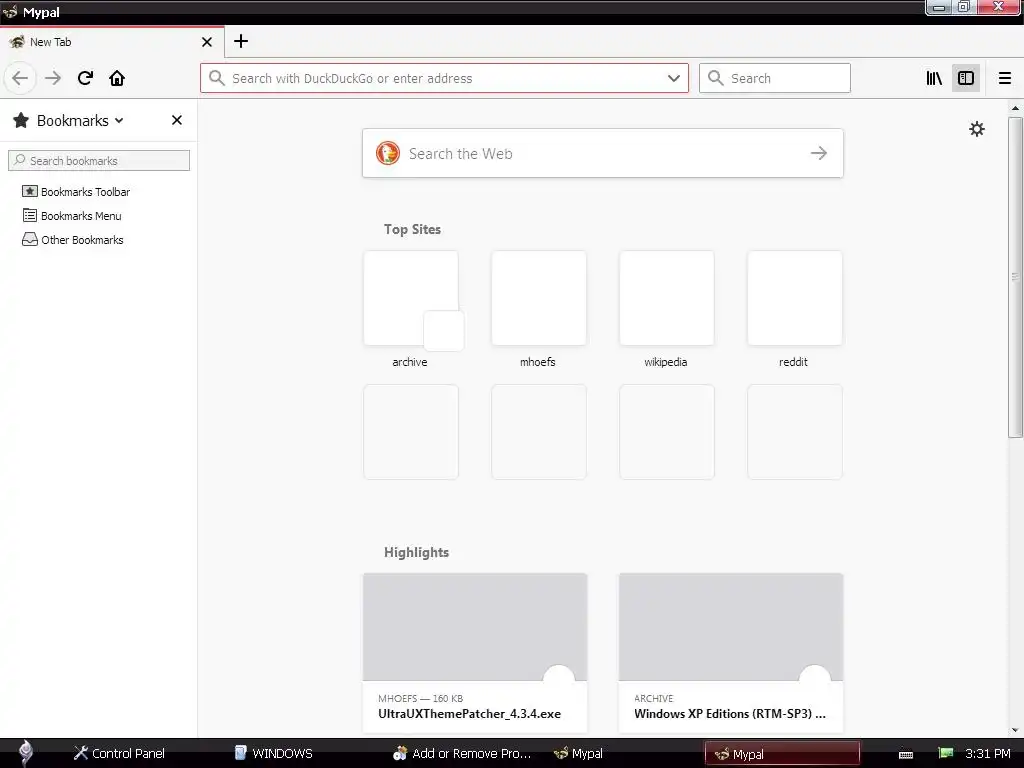Go back with the back arrow button

coord(20,78)
